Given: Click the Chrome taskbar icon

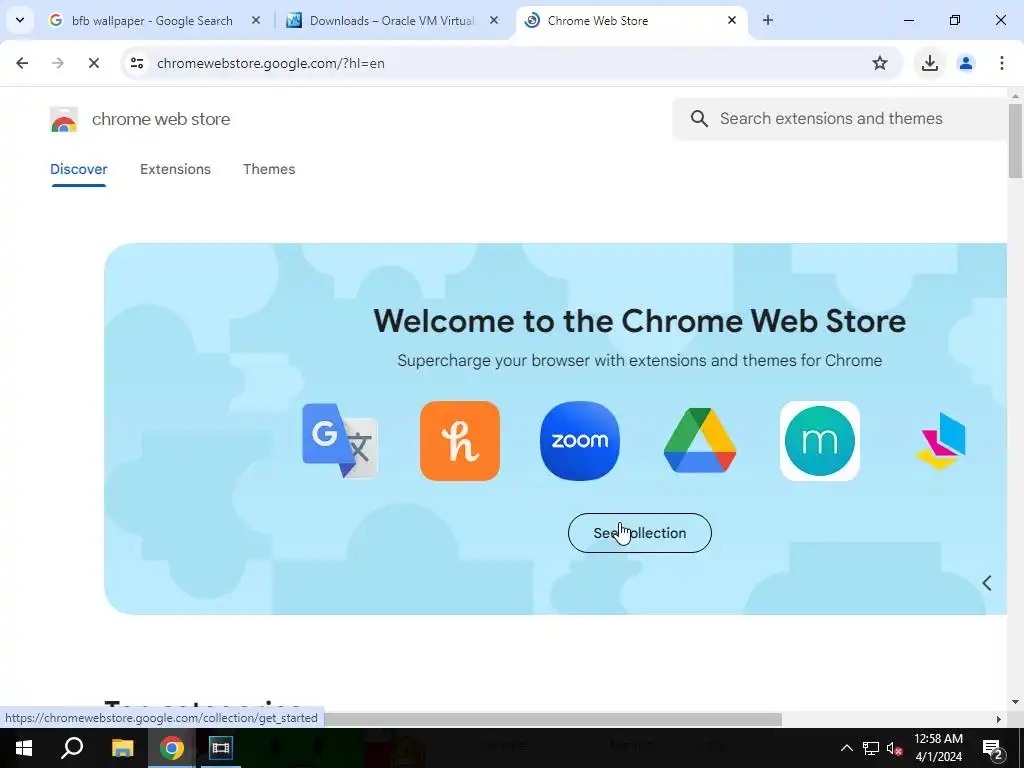Looking at the screenshot, I should click(172, 748).
